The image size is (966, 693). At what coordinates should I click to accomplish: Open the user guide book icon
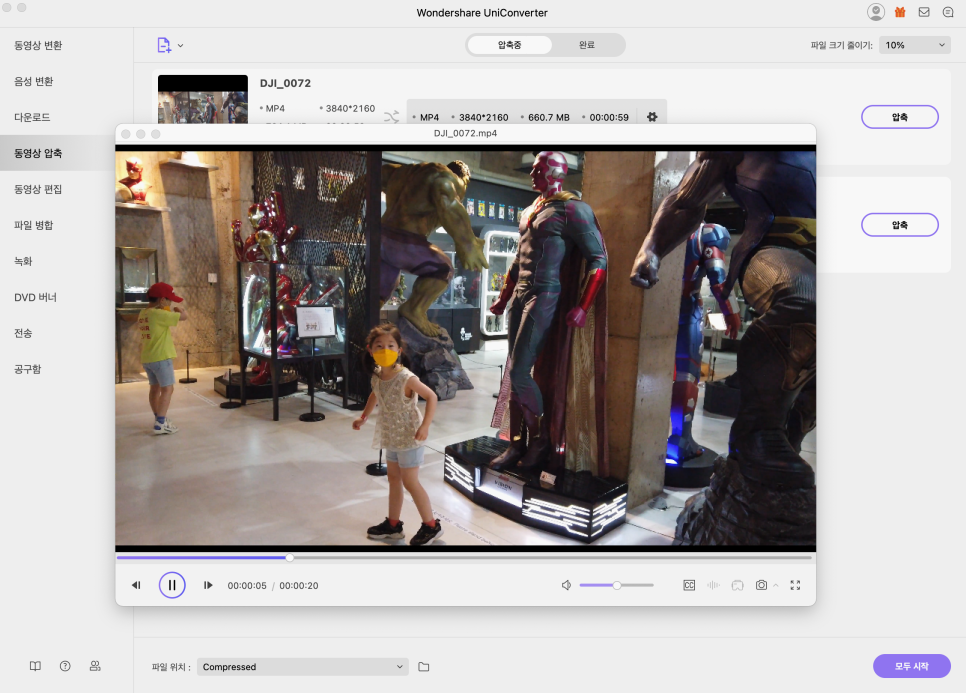coord(36,666)
